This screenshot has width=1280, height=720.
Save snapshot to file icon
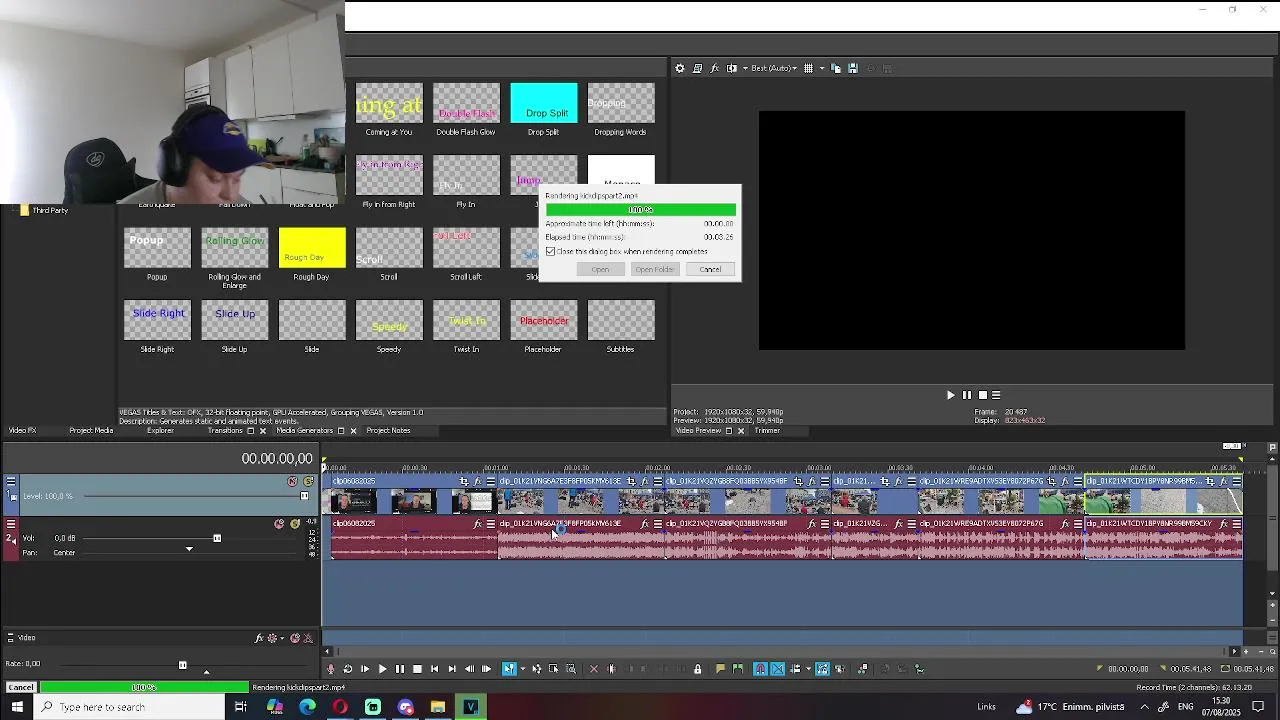[853, 68]
